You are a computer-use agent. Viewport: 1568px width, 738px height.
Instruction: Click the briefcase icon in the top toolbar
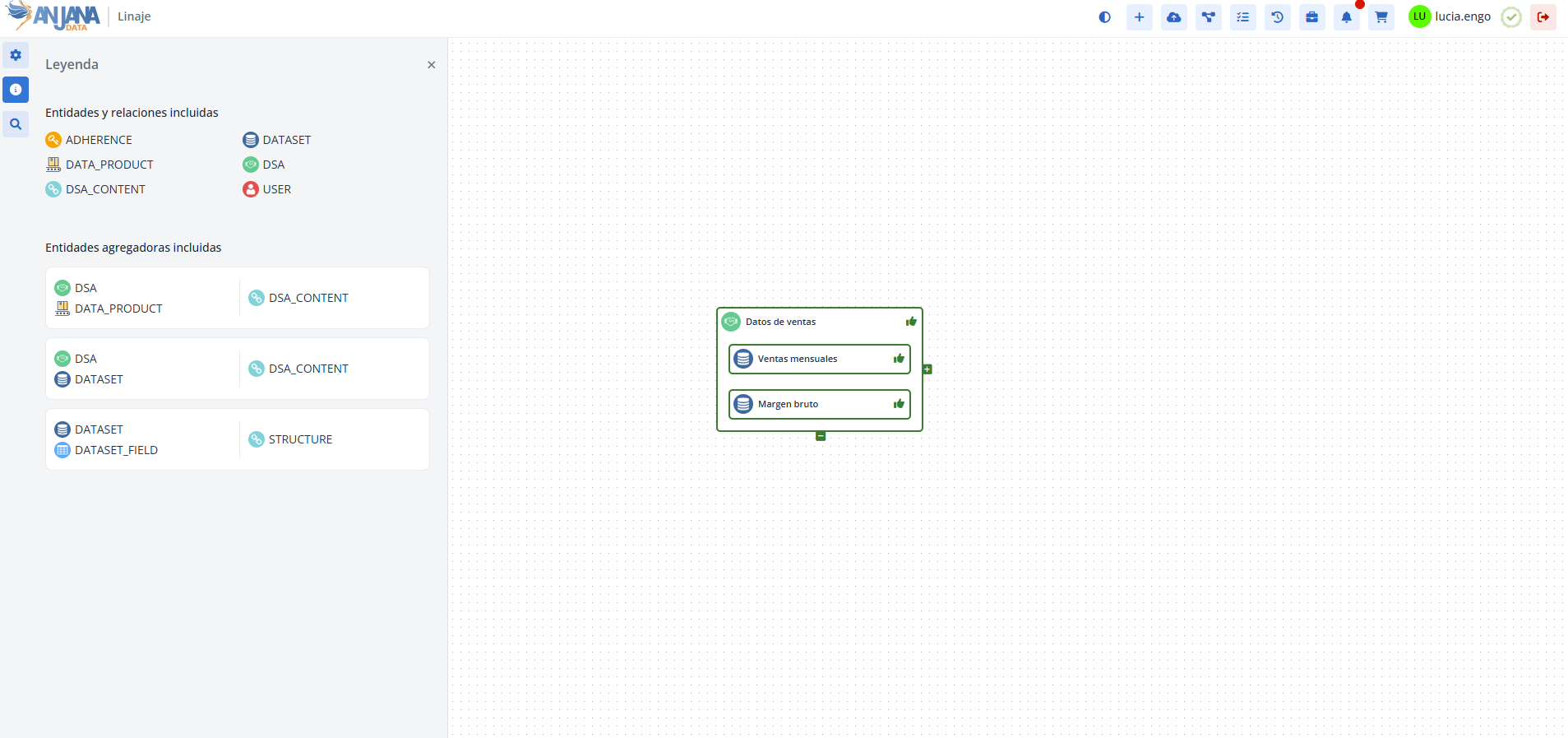1311,17
